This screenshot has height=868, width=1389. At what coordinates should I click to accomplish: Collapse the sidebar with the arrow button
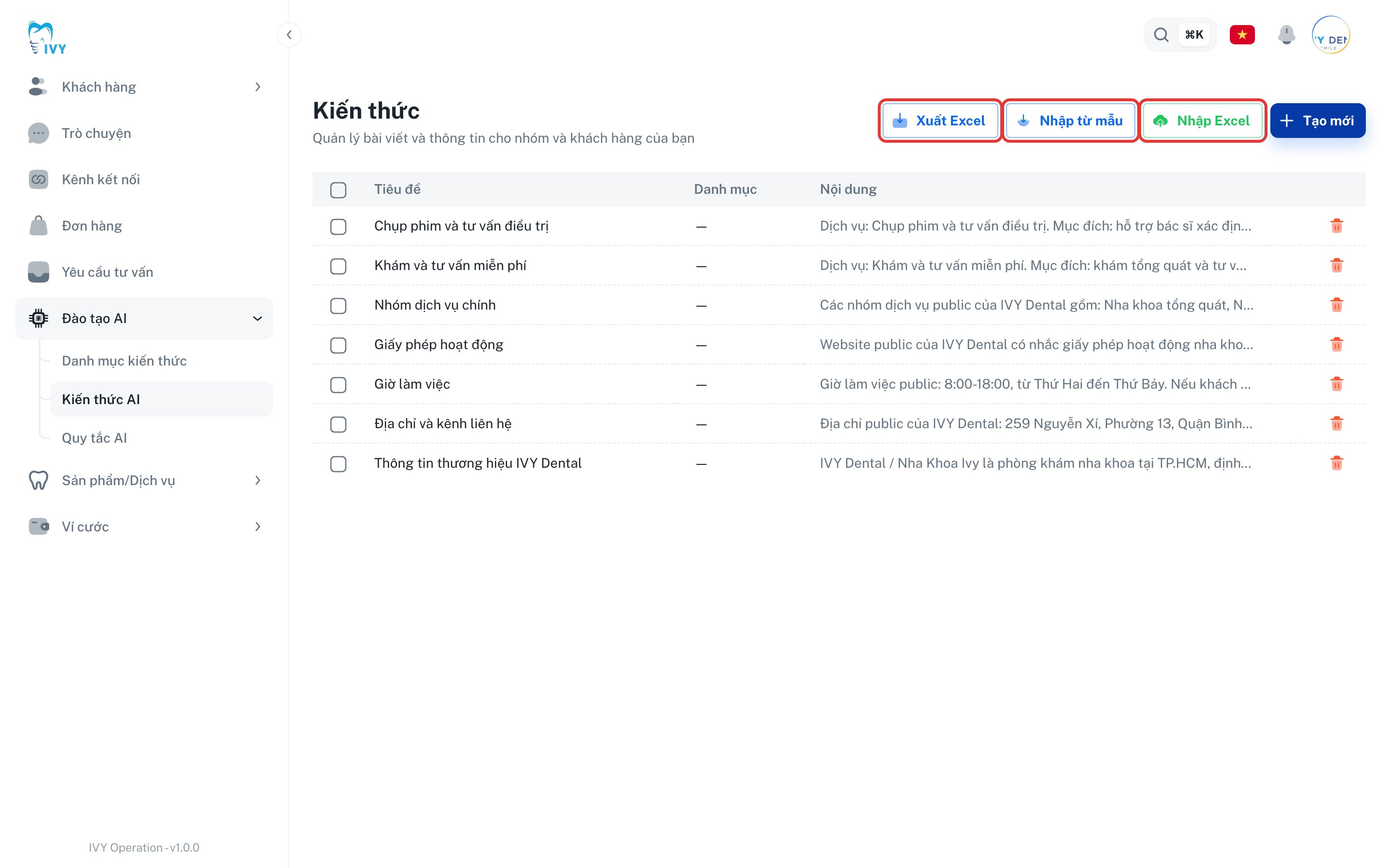289,35
